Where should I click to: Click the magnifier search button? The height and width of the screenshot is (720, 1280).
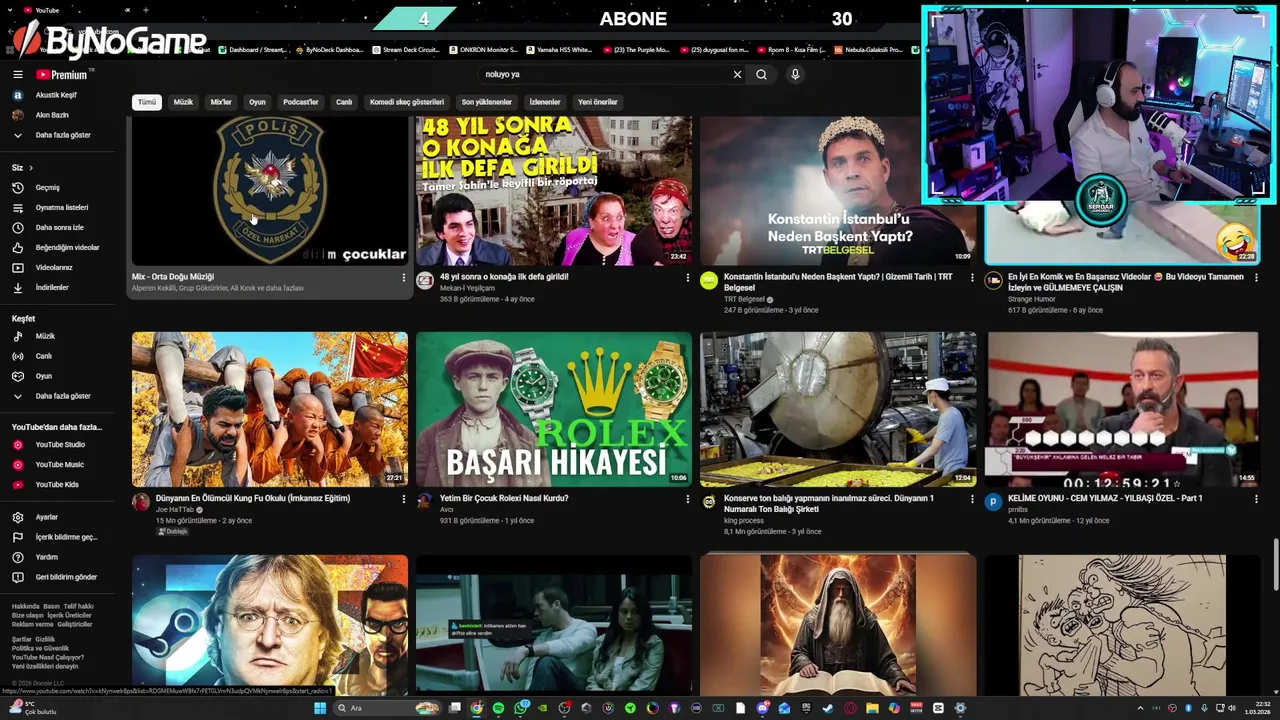pyautogui.click(x=761, y=74)
